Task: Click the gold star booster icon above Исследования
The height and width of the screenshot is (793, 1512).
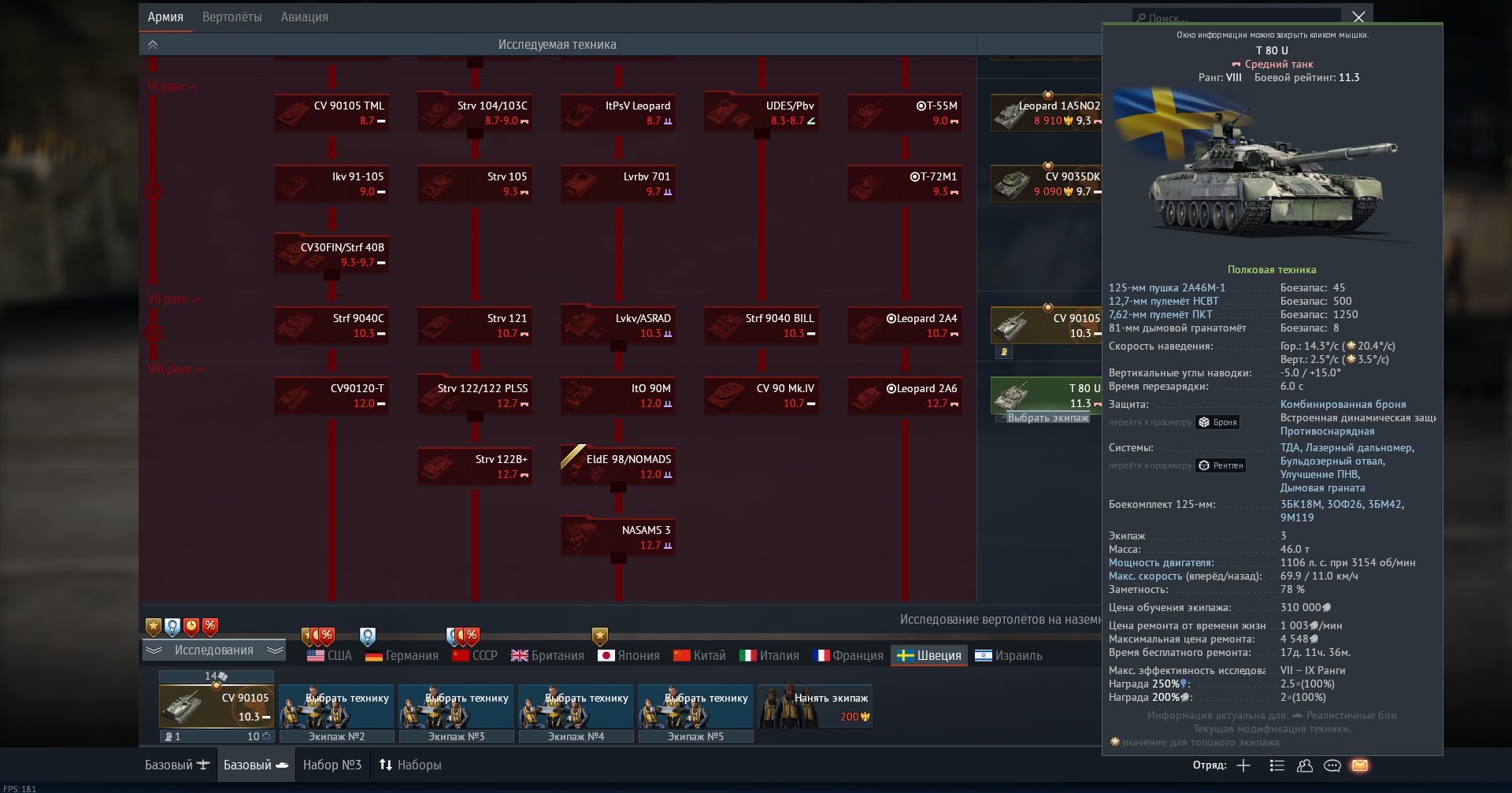Action: point(154,627)
